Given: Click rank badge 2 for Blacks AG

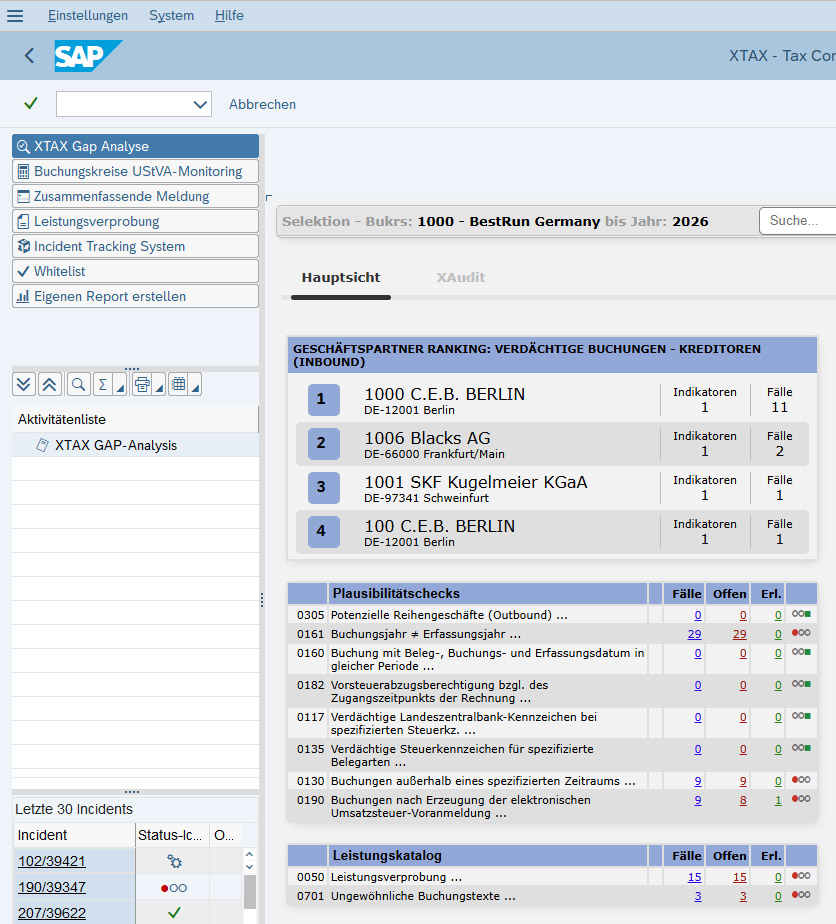Looking at the screenshot, I should click(323, 444).
